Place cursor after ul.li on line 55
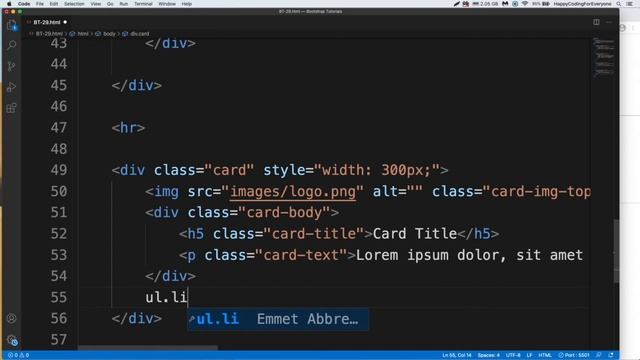 (188, 298)
